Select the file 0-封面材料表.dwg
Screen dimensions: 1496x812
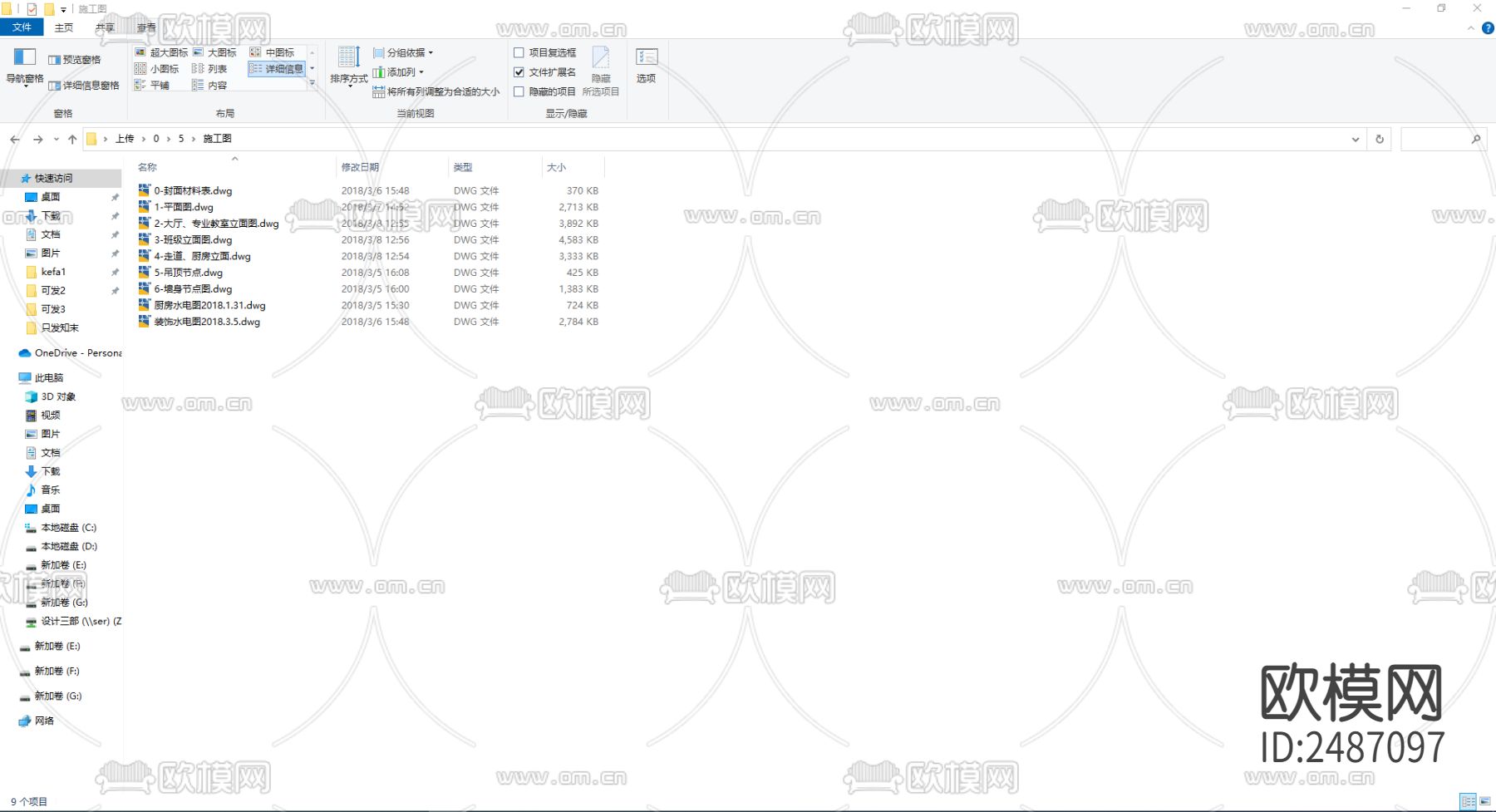pos(193,191)
